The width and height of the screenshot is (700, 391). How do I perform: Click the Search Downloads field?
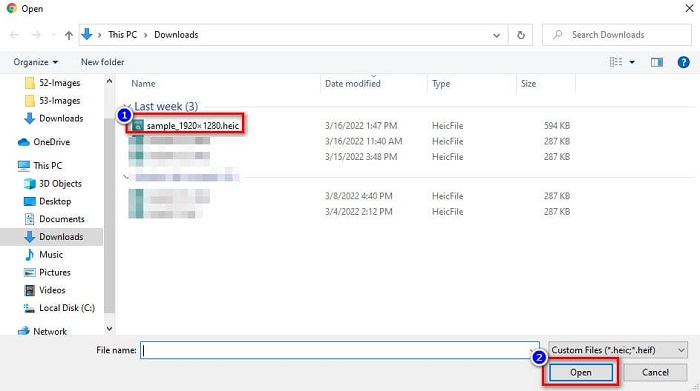click(617, 35)
